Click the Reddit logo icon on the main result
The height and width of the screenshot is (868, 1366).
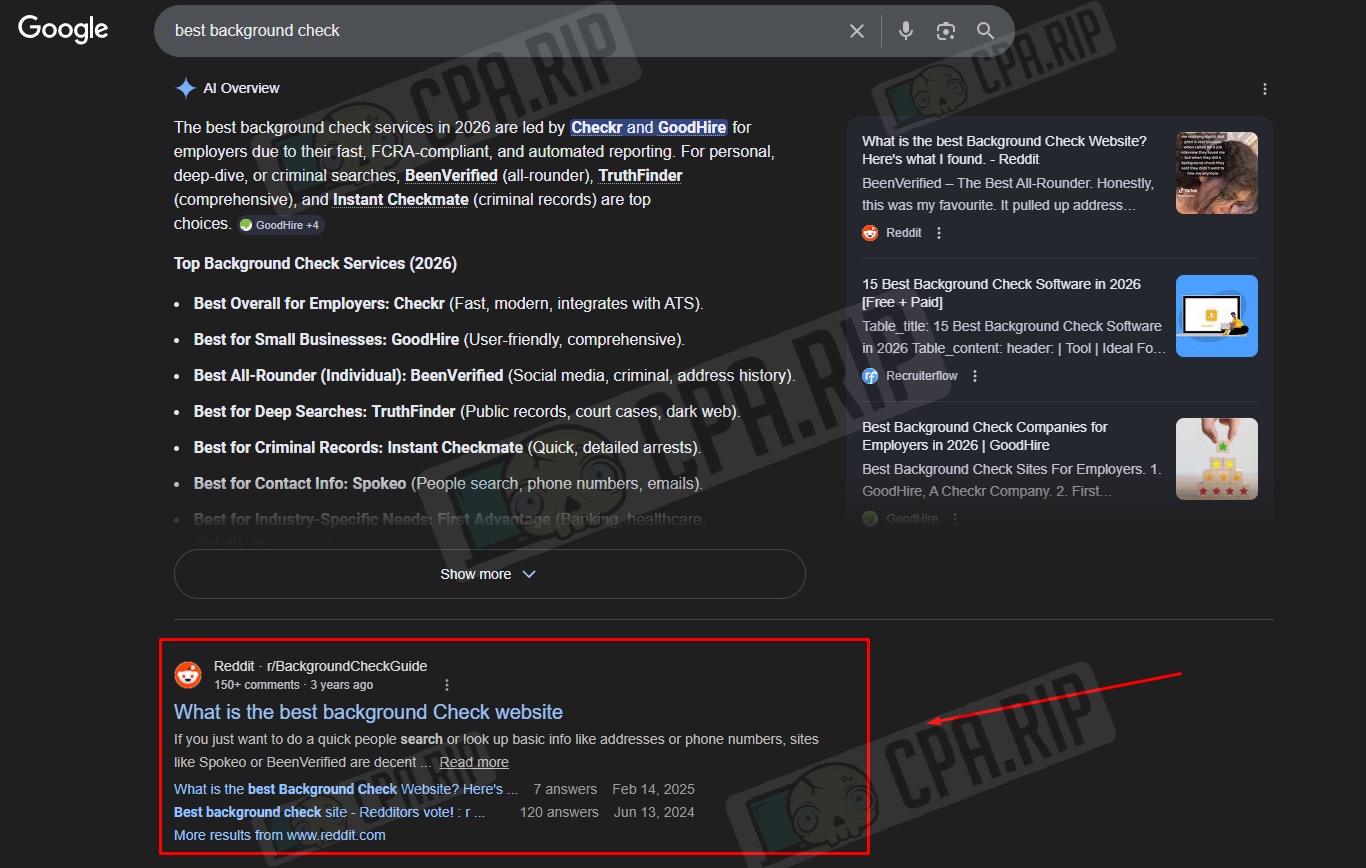click(190, 674)
